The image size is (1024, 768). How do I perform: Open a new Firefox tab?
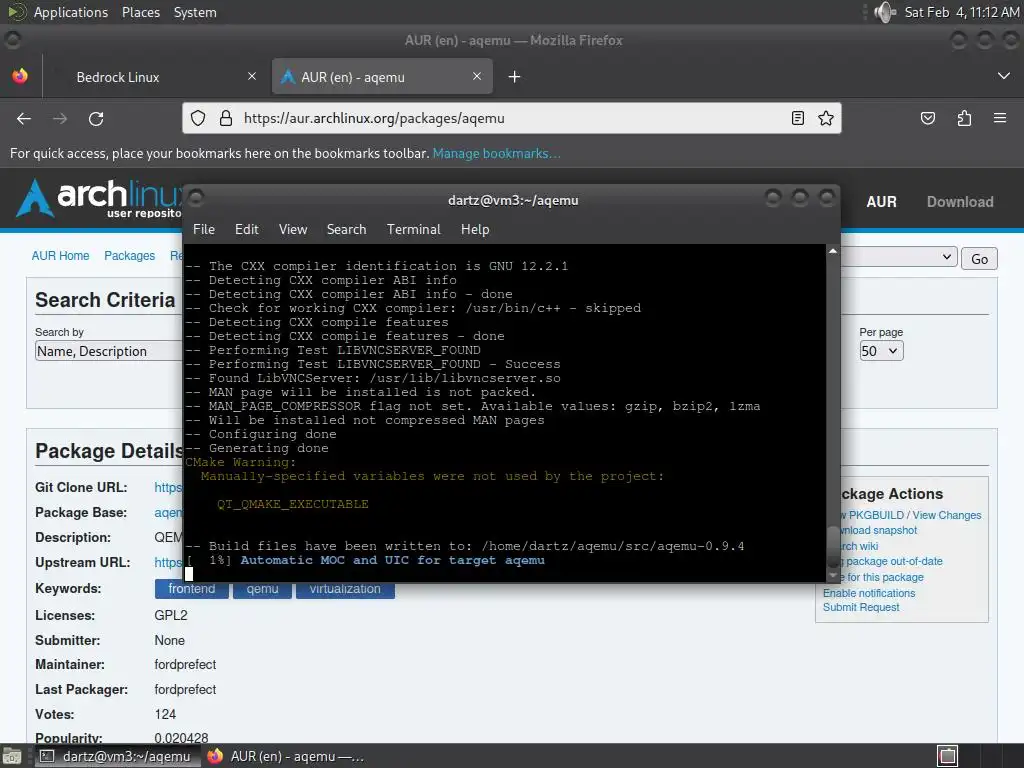coord(515,77)
